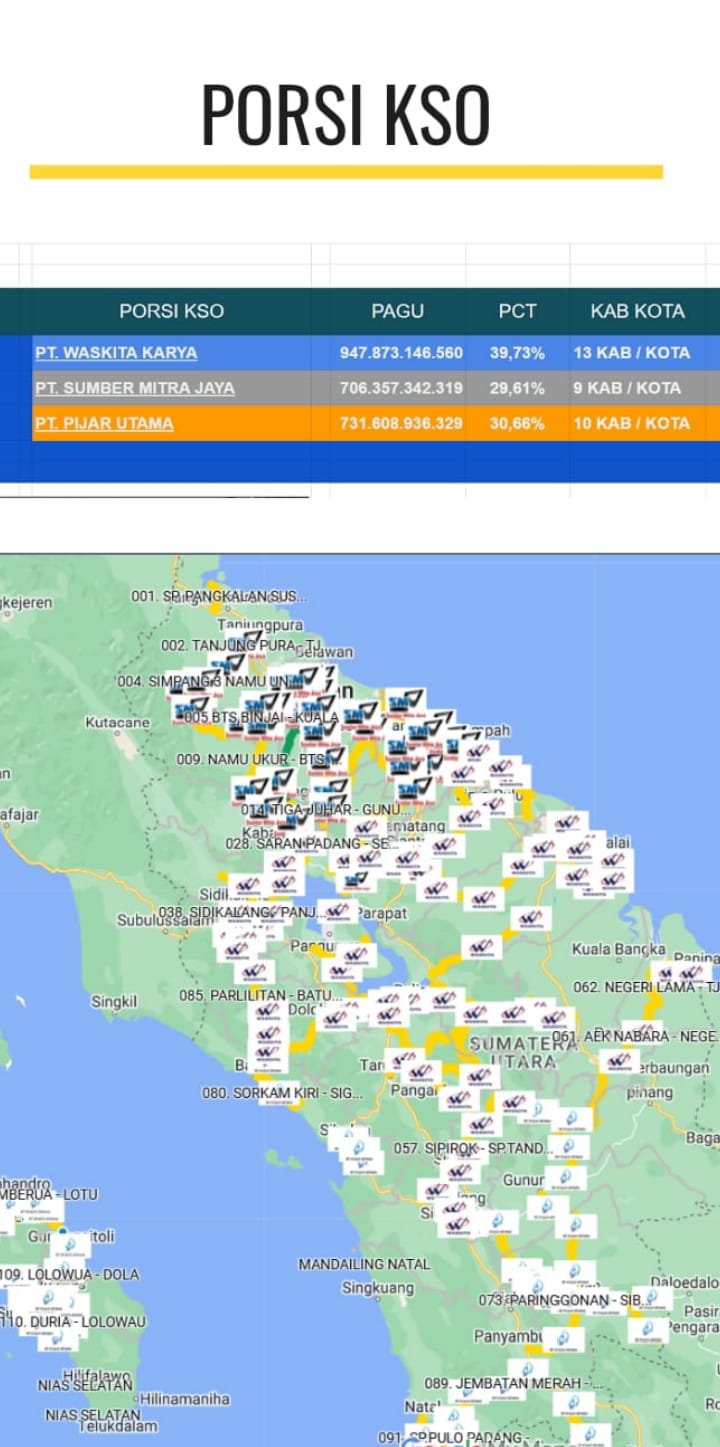Open the PT. PIJAR UTAMA link
The image size is (720, 1447).
click(104, 423)
